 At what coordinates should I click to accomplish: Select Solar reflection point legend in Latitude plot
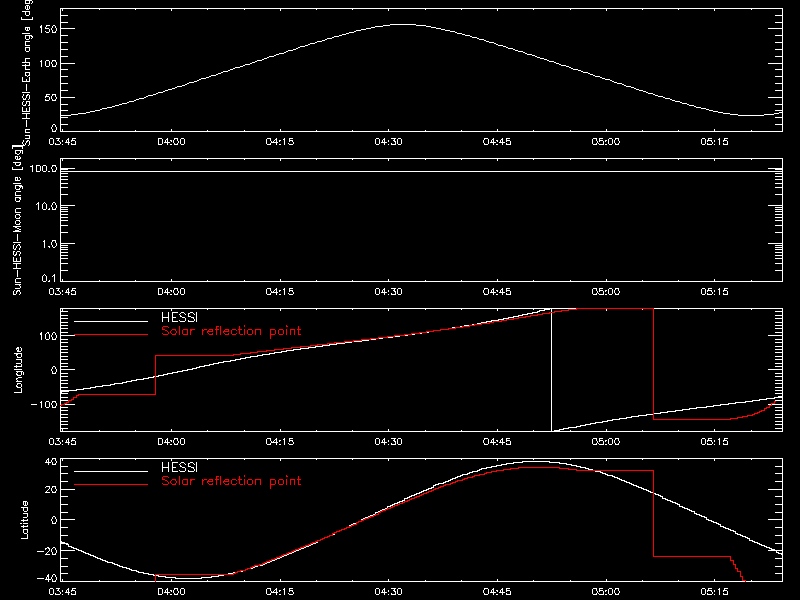click(x=231, y=481)
